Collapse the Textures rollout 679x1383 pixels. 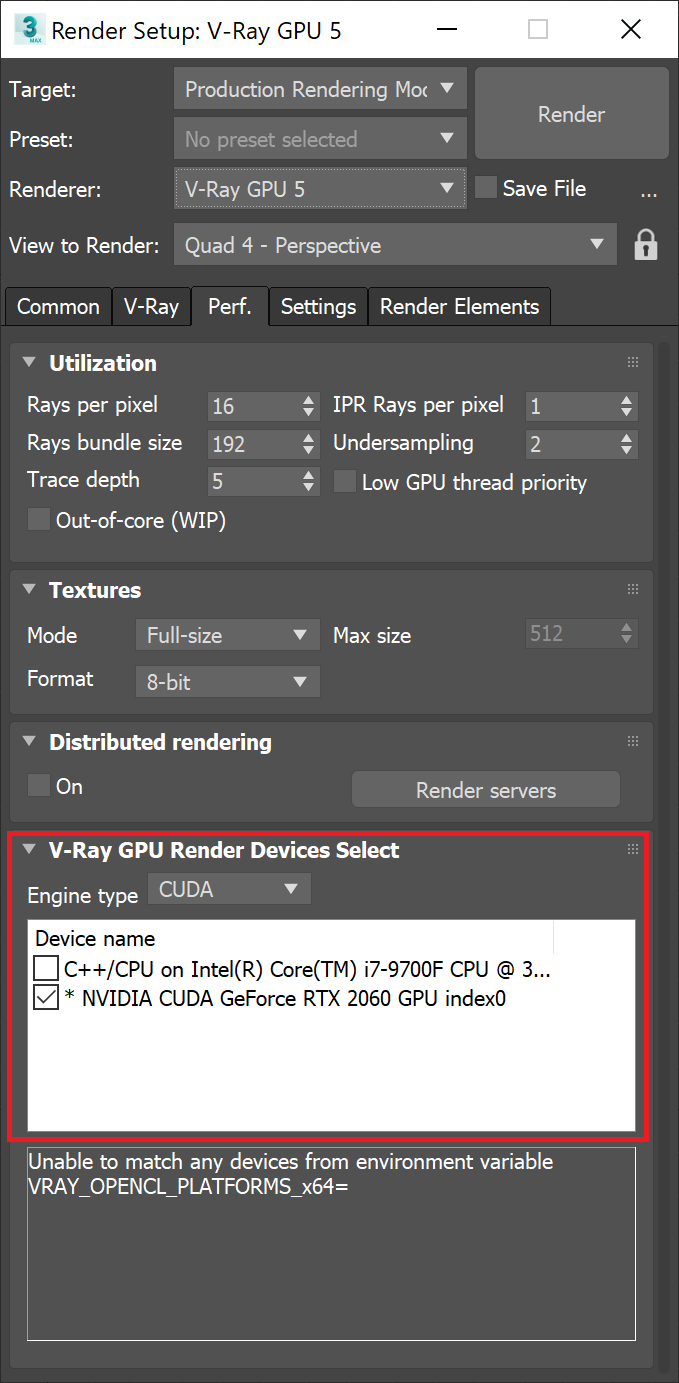pyautogui.click(x=29, y=589)
